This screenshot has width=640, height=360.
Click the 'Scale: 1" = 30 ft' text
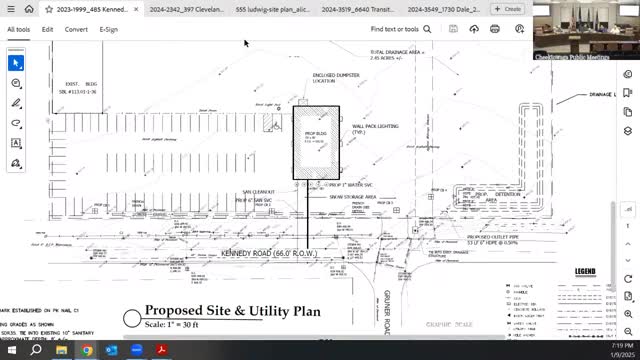[x=171, y=325]
